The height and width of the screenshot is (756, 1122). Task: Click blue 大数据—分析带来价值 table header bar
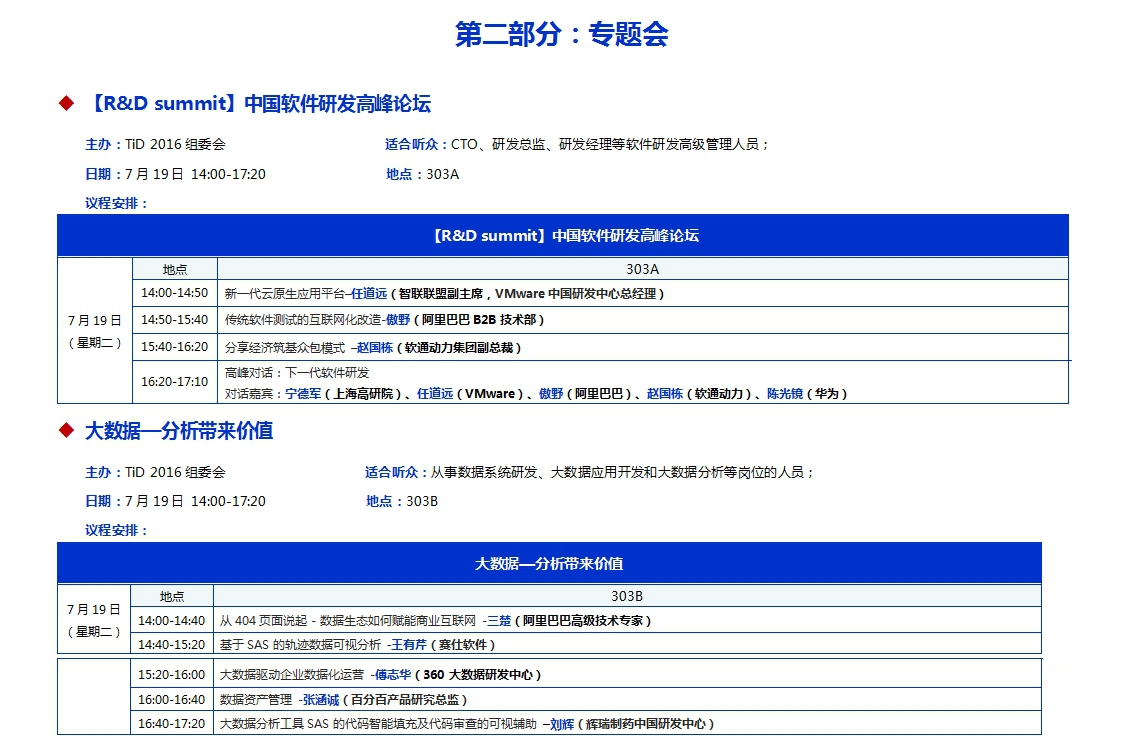pos(549,564)
